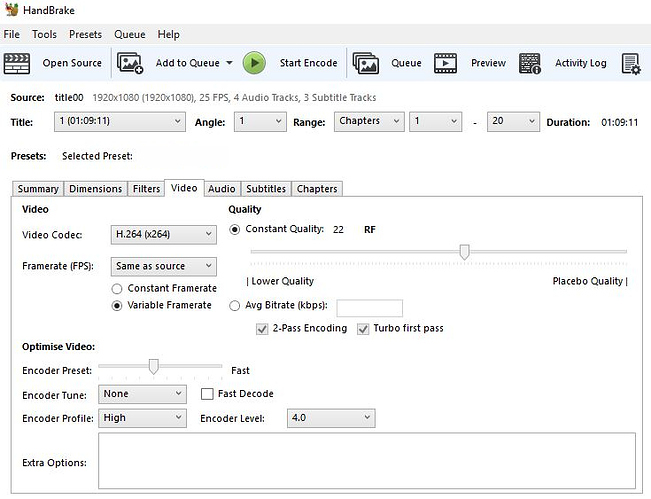Click in the Avg Bitrate input field
Viewport: 651px width, 499px height.
tap(370, 308)
